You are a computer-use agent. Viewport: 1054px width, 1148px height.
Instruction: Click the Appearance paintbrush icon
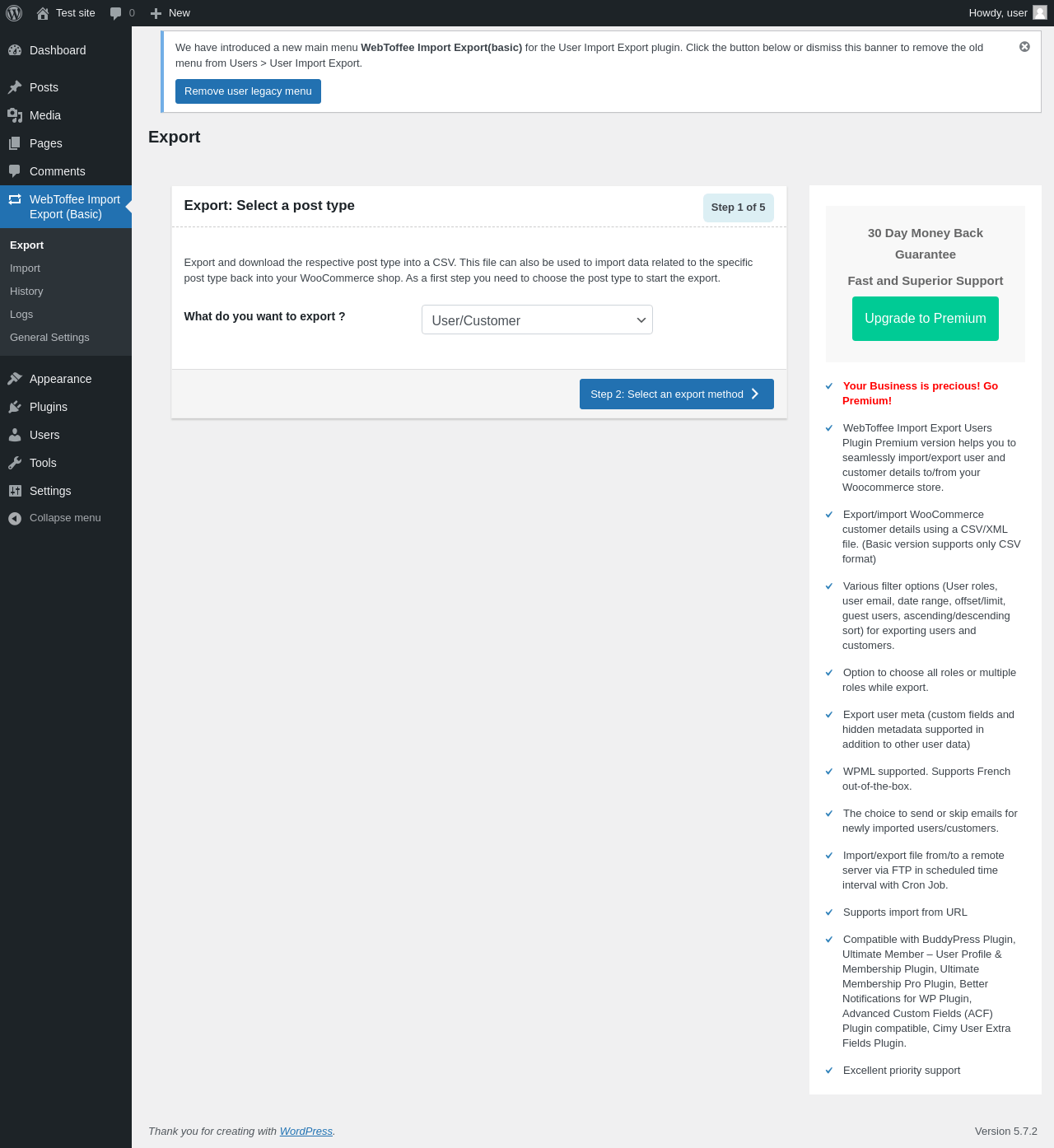coord(15,379)
